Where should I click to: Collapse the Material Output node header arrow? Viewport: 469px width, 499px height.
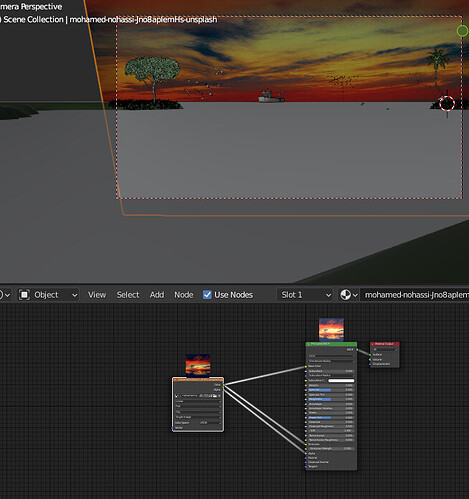point(373,344)
